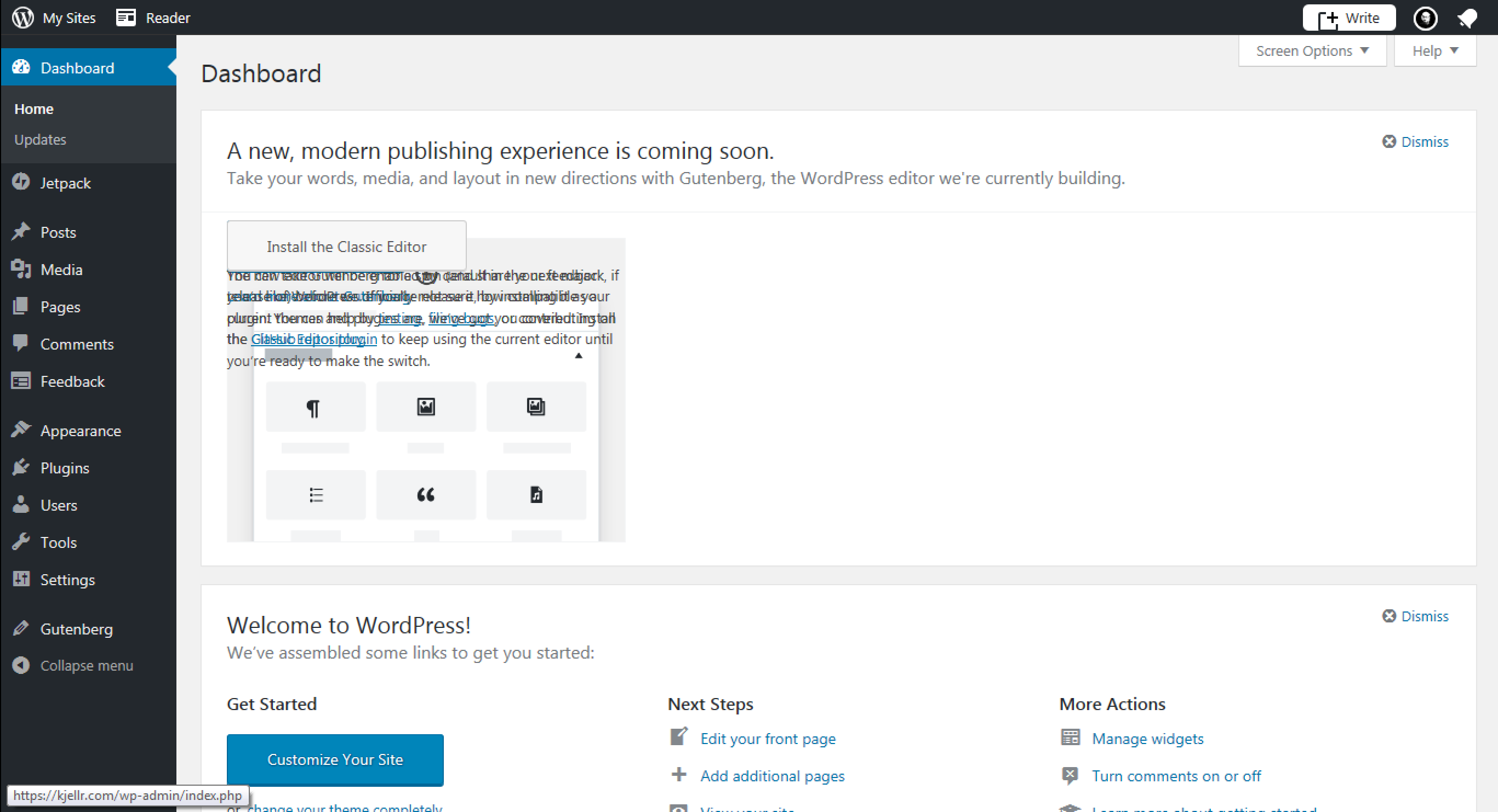Click the gallery block icon in preview
1498x812 pixels.
pos(535,406)
